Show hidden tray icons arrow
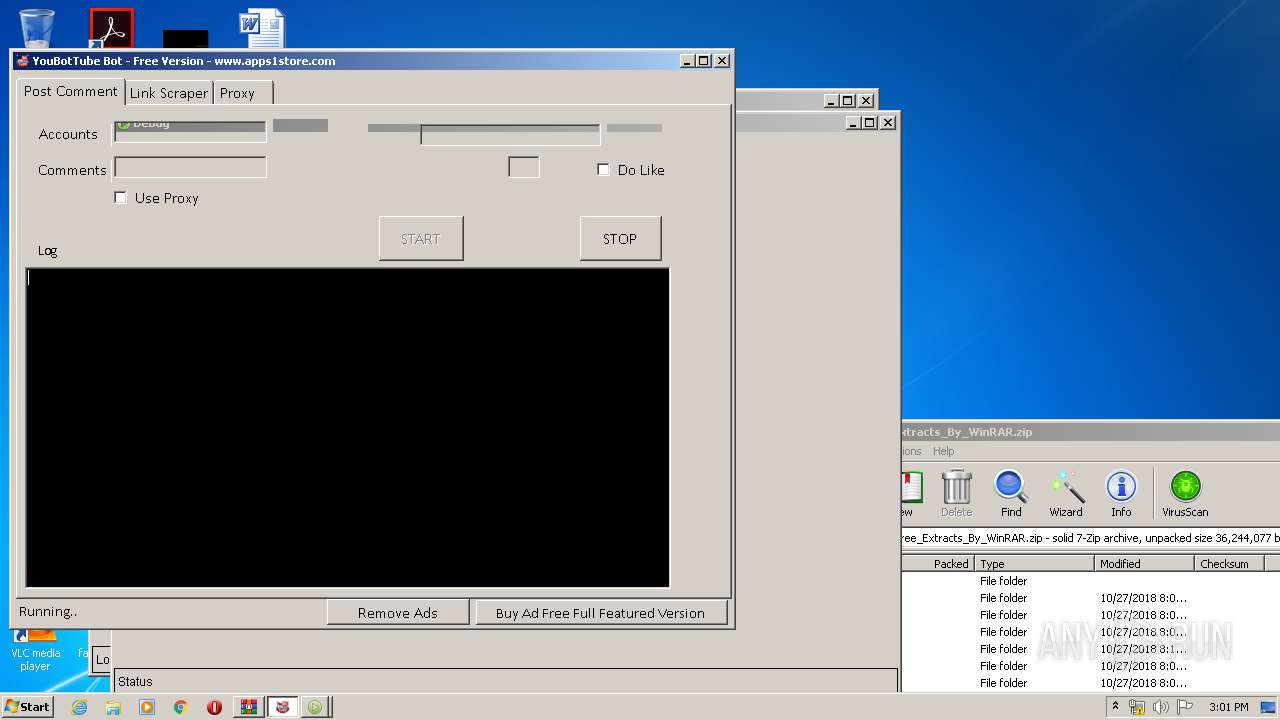 coord(1115,706)
